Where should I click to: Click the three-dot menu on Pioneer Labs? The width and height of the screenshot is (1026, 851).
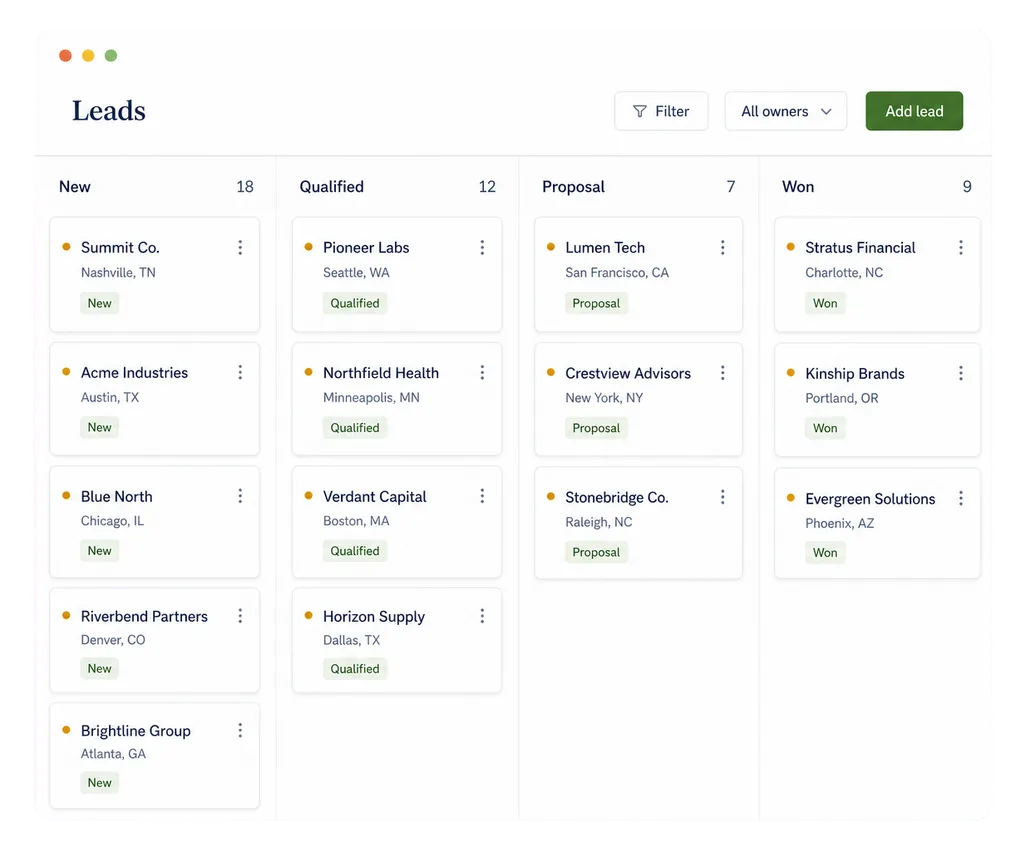pos(482,247)
